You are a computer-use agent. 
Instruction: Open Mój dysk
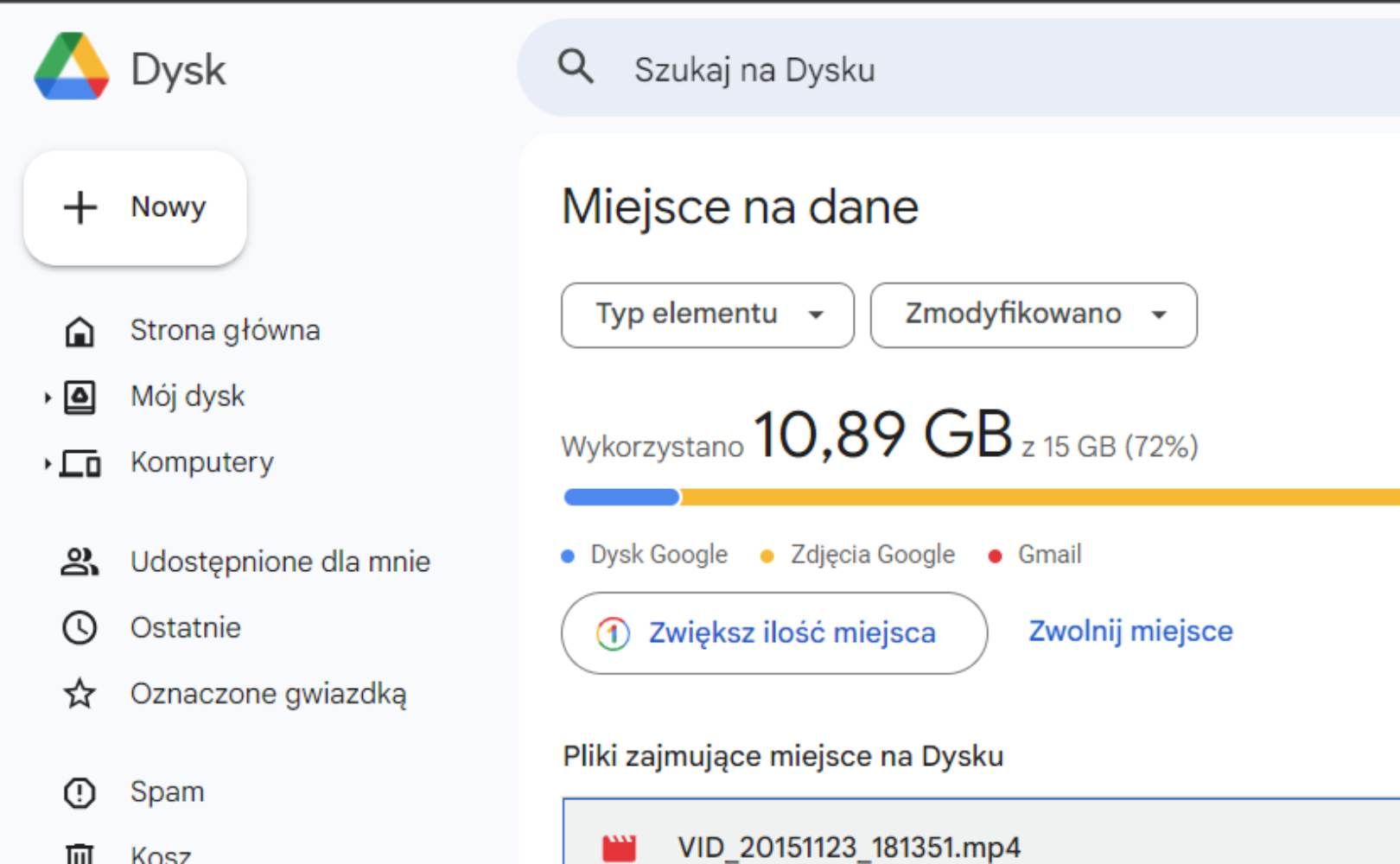pos(188,397)
